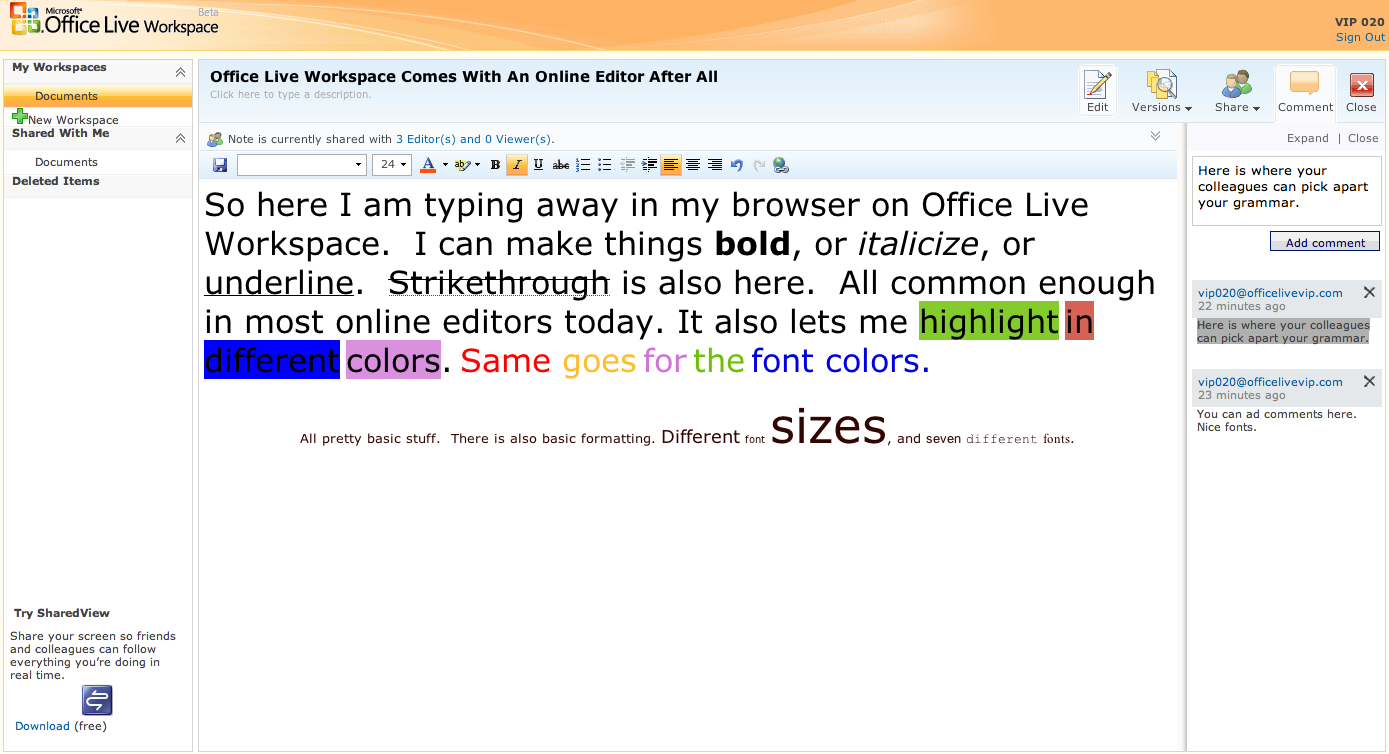Viewport: 1389px width, 754px height.
Task: Collapse the Shared With Me section
Action: 180,138
